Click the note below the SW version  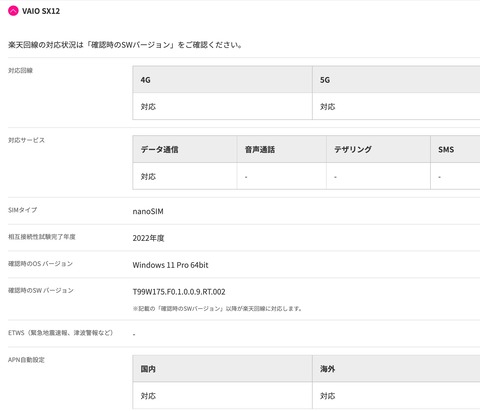[x=217, y=308]
